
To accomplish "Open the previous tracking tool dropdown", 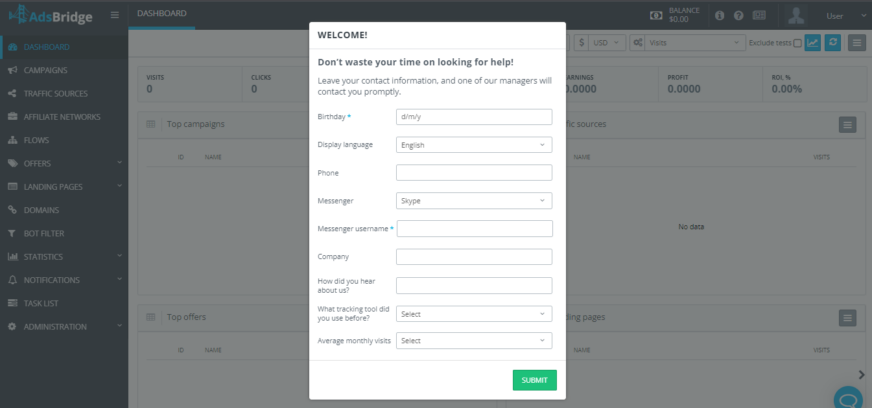I will click(x=474, y=313).
